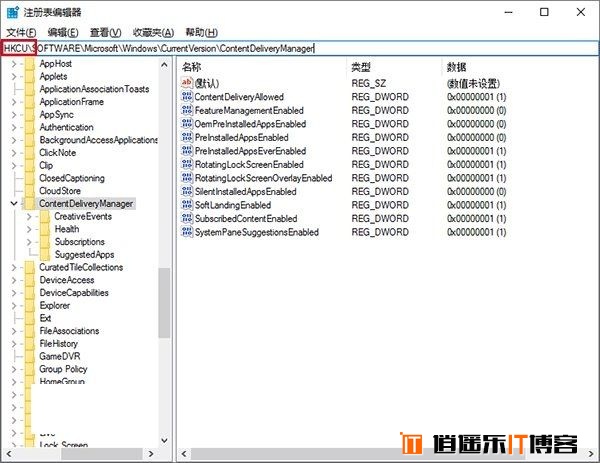Screen dimensions: 600x463
Task: Select the RotatingLockScreenEnabled value
Action: coord(248,164)
